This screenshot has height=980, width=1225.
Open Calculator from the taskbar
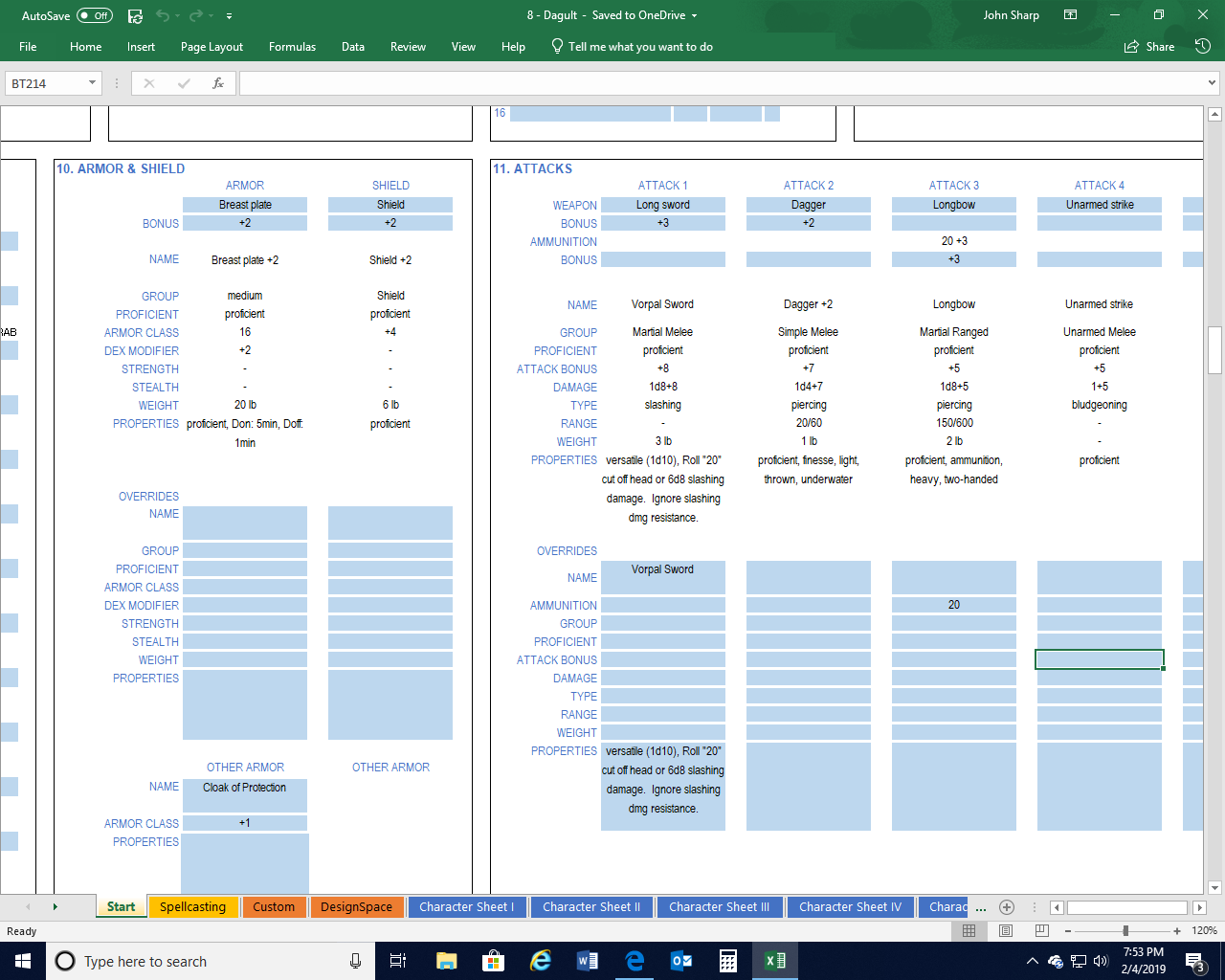pyautogui.click(x=728, y=961)
